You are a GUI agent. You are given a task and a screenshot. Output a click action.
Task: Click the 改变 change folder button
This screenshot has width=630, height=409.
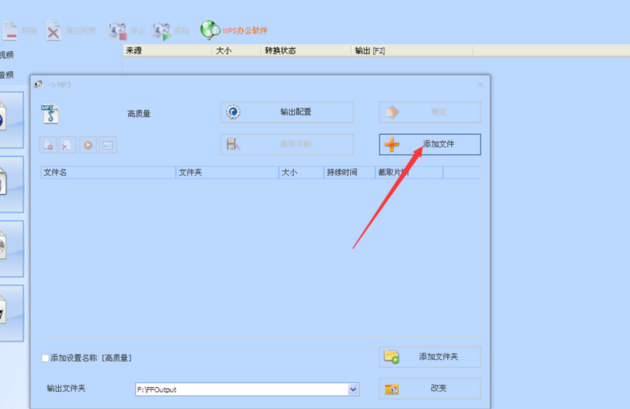click(x=430, y=389)
